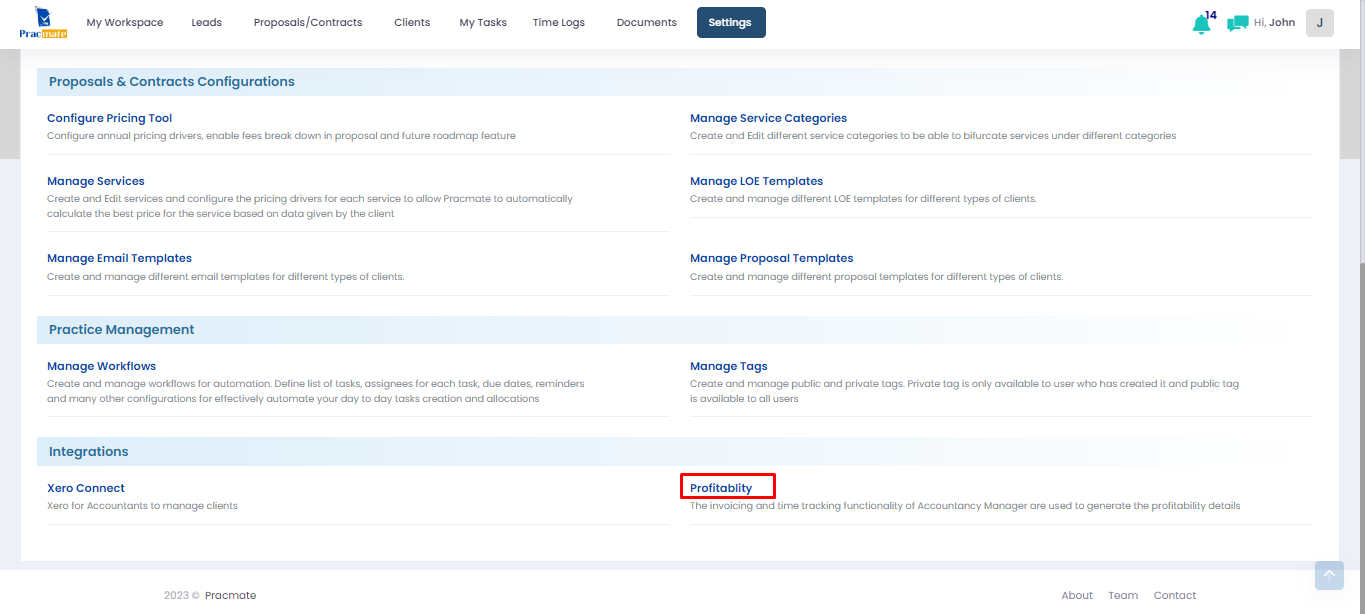
Task: Click the scroll-to-top arrow button
Action: (x=1329, y=575)
